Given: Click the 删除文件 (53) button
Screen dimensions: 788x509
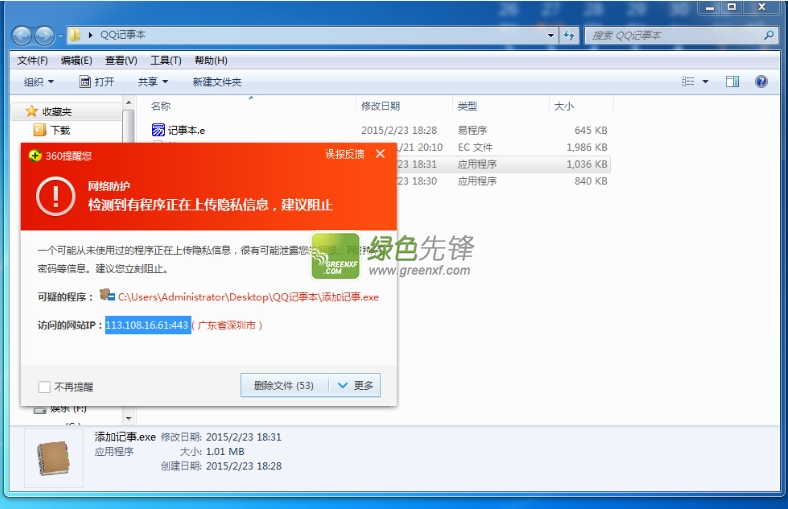Looking at the screenshot, I should [284, 385].
